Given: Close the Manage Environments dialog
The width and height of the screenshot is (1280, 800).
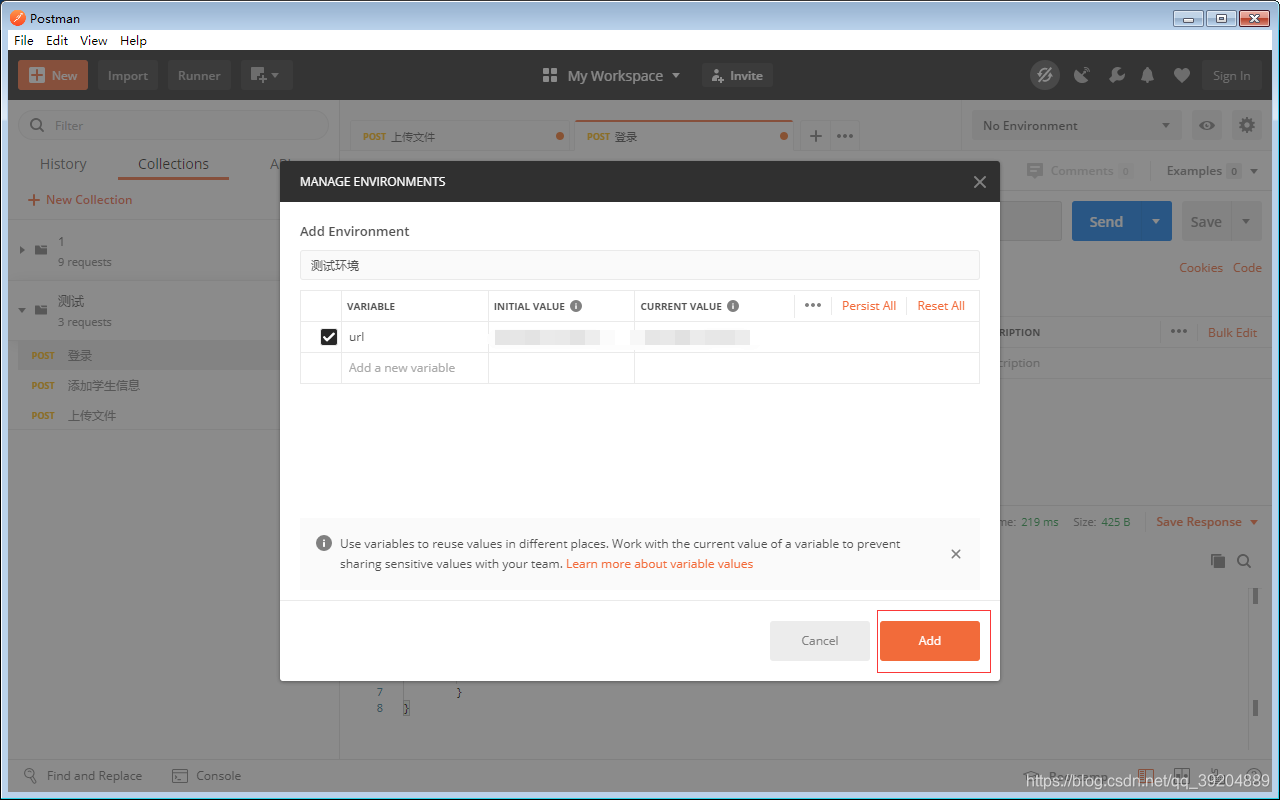Looking at the screenshot, I should click(x=979, y=182).
